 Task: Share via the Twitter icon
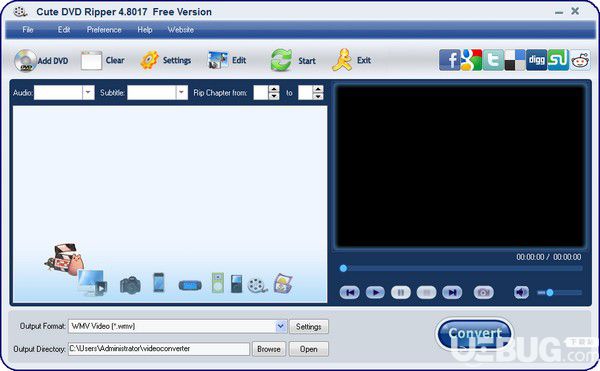pos(493,60)
